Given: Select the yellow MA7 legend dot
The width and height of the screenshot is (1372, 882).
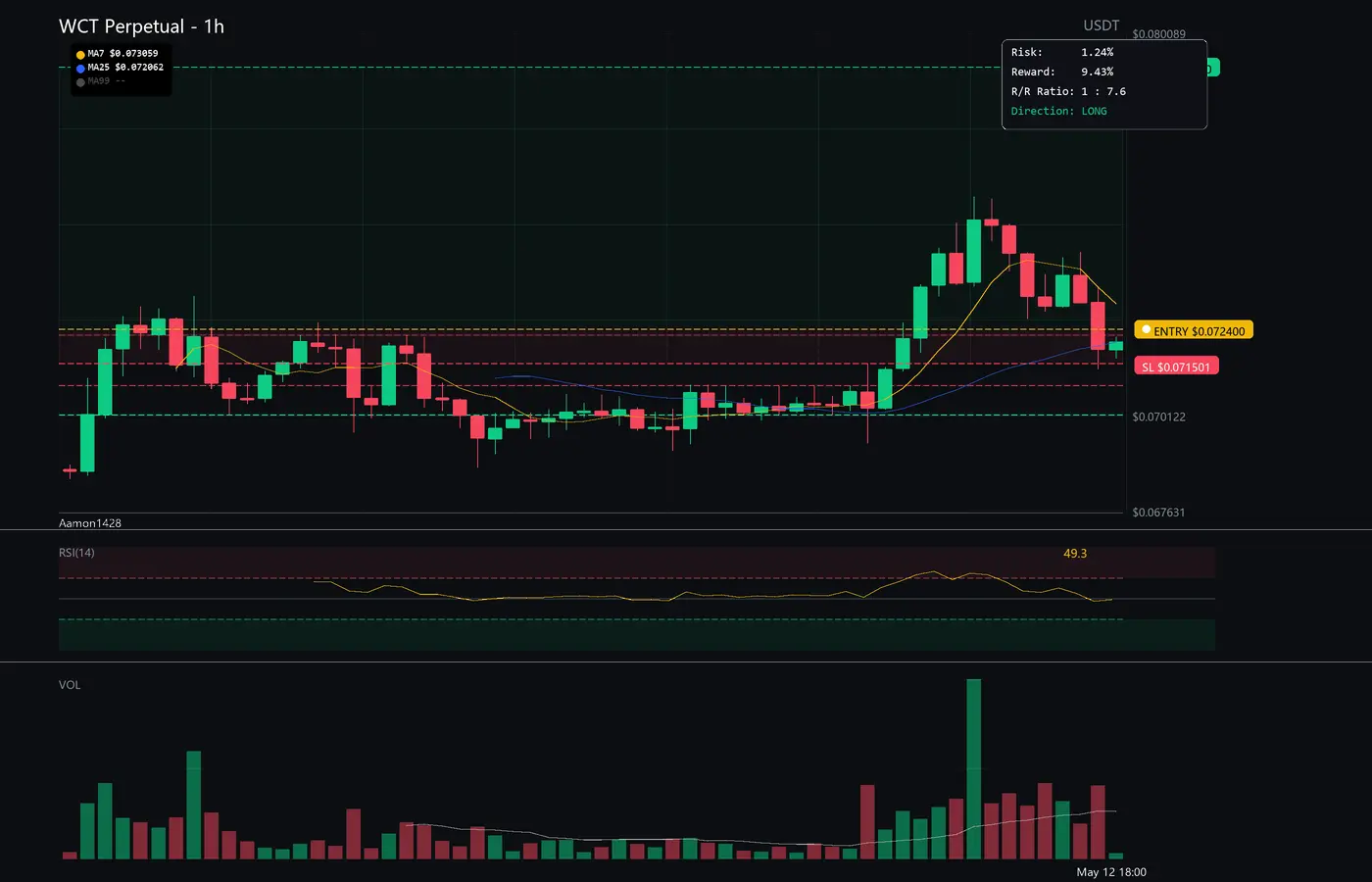Looking at the screenshot, I should pyautogui.click(x=80, y=55).
